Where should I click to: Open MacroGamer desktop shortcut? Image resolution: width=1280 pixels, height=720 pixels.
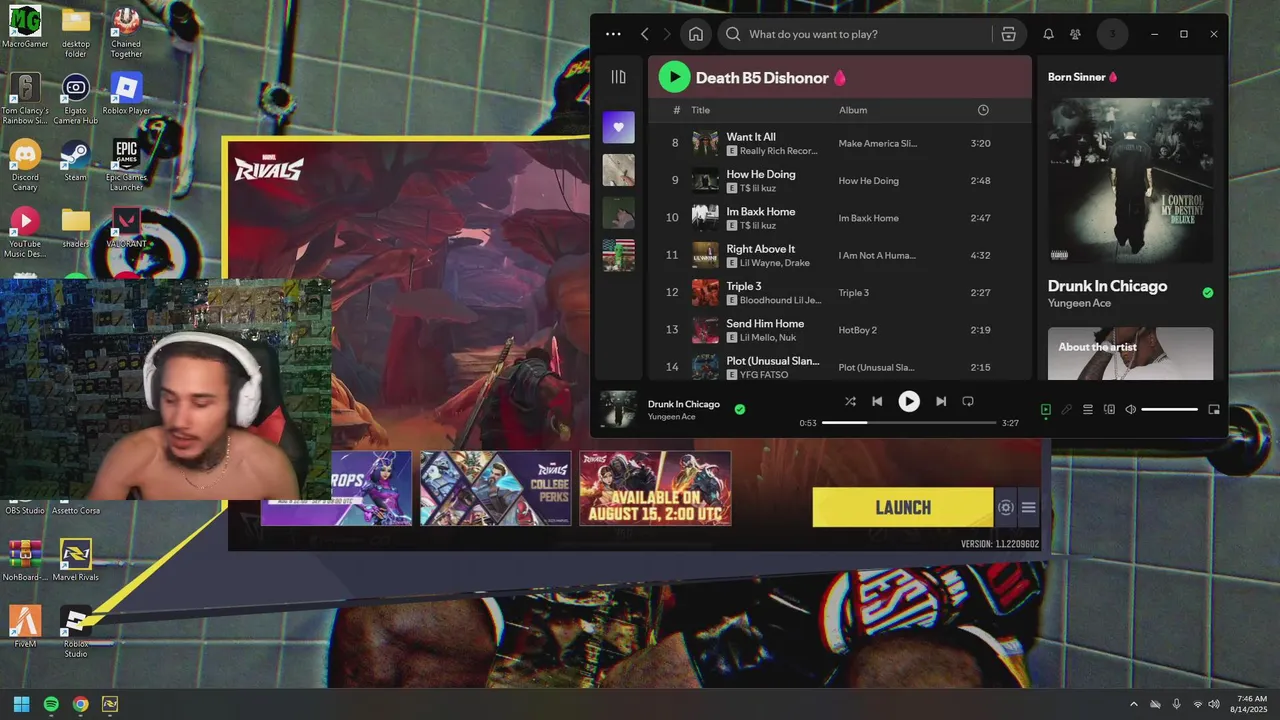(25, 26)
